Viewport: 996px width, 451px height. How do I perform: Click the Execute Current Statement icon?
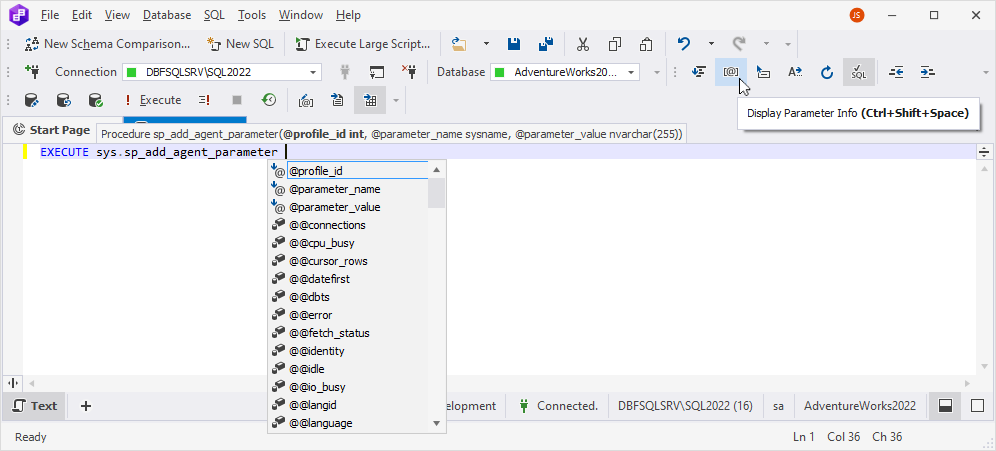tap(205, 100)
